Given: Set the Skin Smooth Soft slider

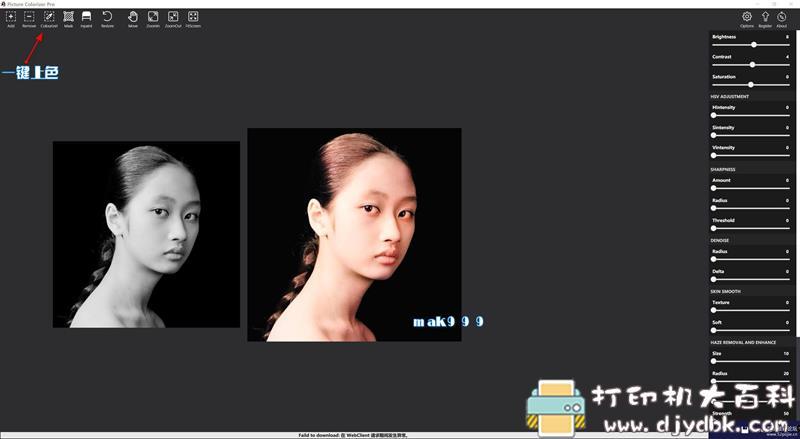Looking at the screenshot, I should 751,330.
